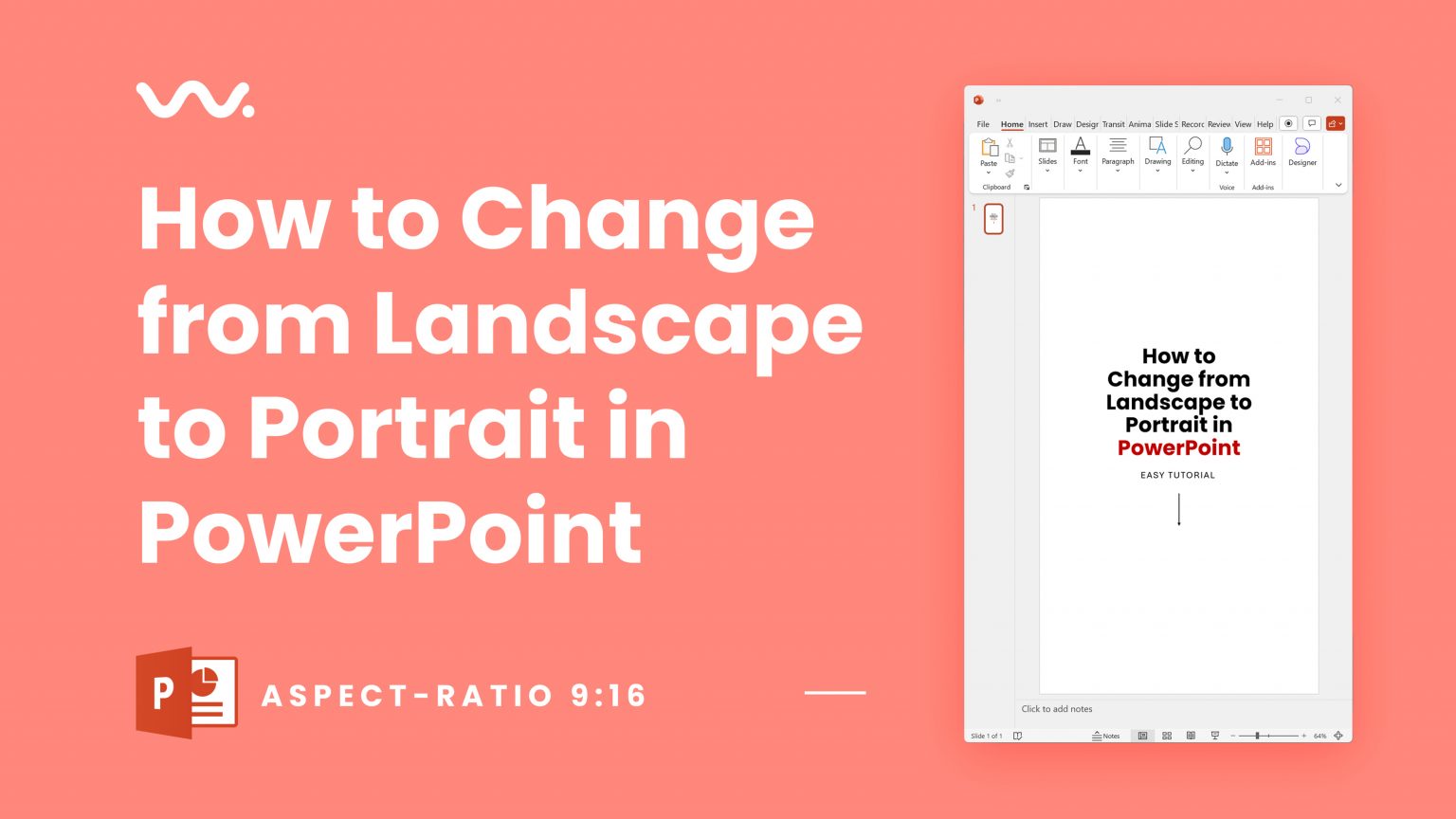Click the Comments button near the ribbon

(x=1311, y=123)
